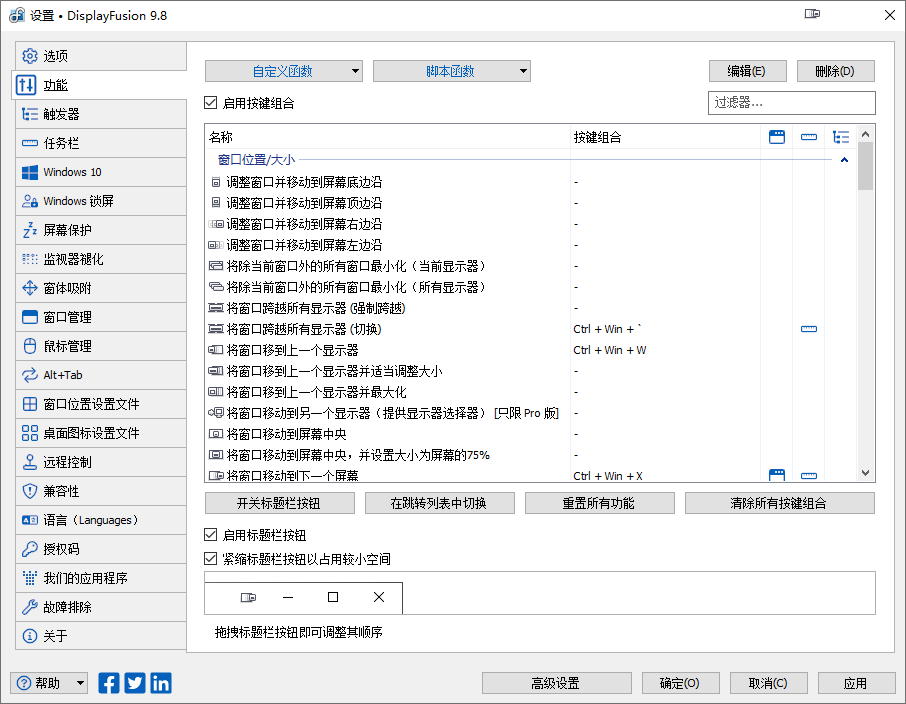The height and width of the screenshot is (704, 906).
Task: Select 远程控制 in sidebar
Action: tap(101, 462)
